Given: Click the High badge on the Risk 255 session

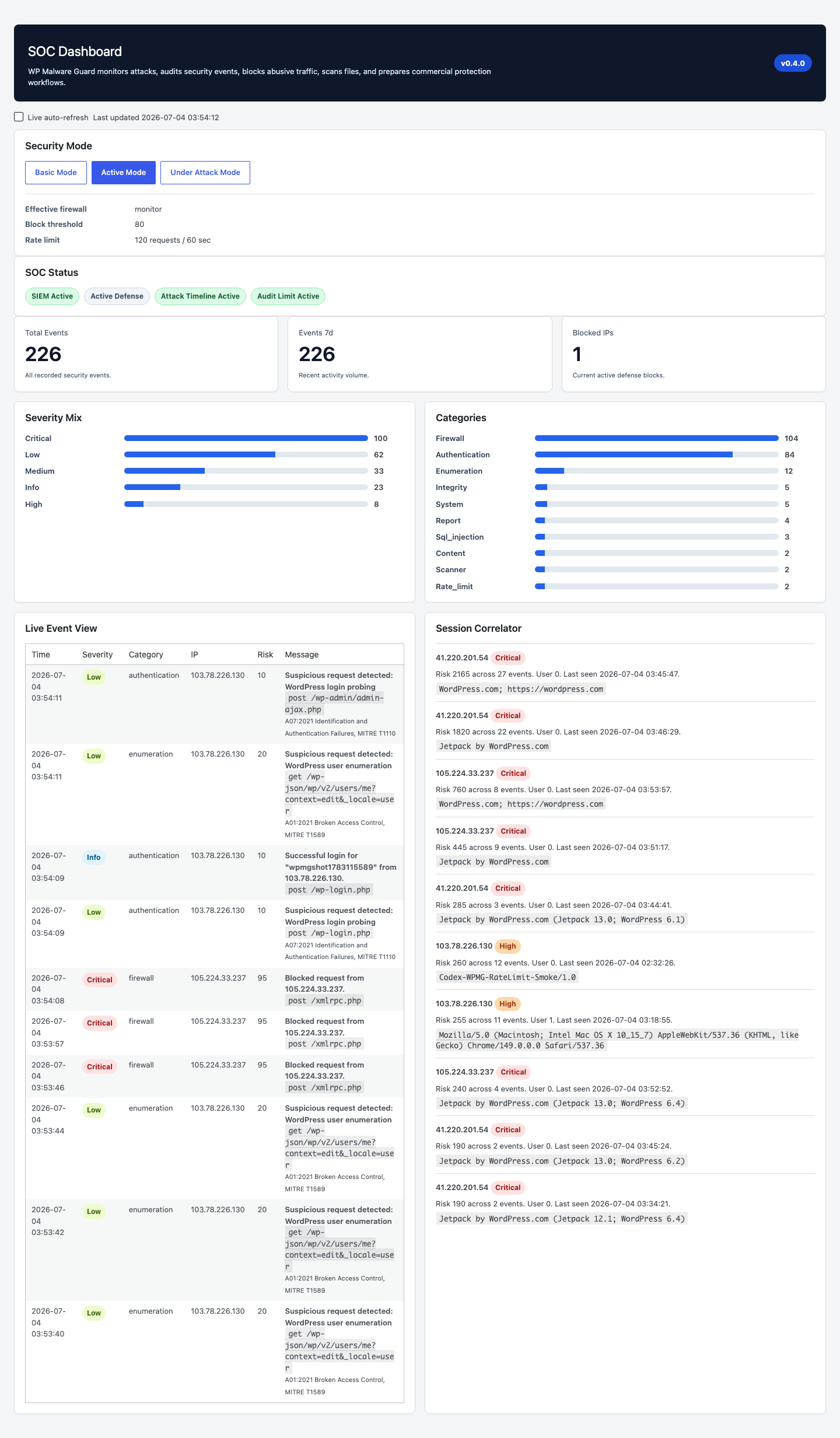Looking at the screenshot, I should [508, 1004].
